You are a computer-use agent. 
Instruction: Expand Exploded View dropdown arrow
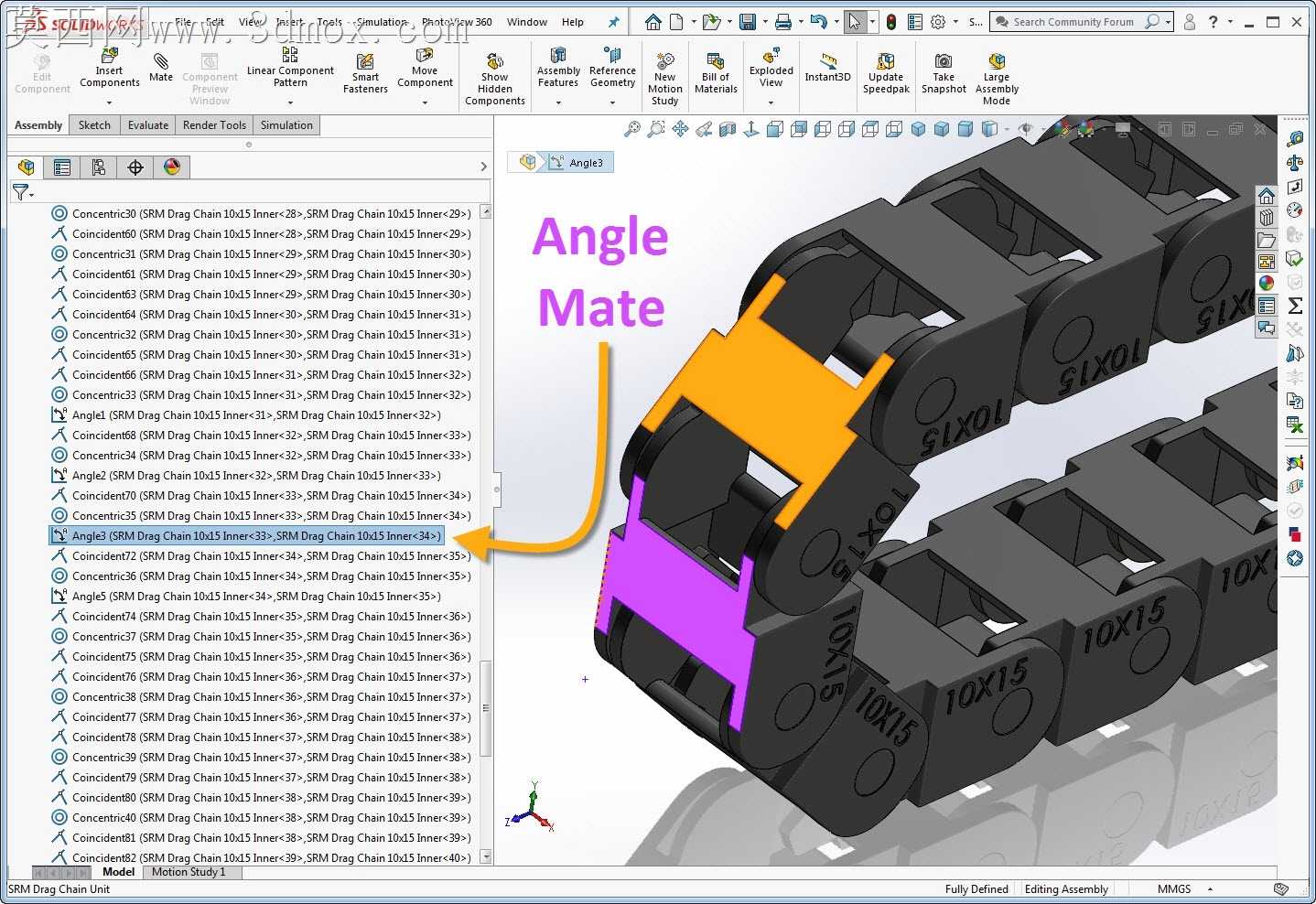click(771, 102)
